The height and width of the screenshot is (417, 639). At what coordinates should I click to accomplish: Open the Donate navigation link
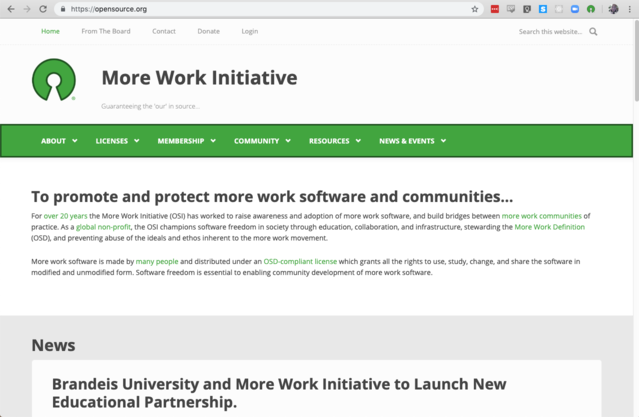(209, 31)
